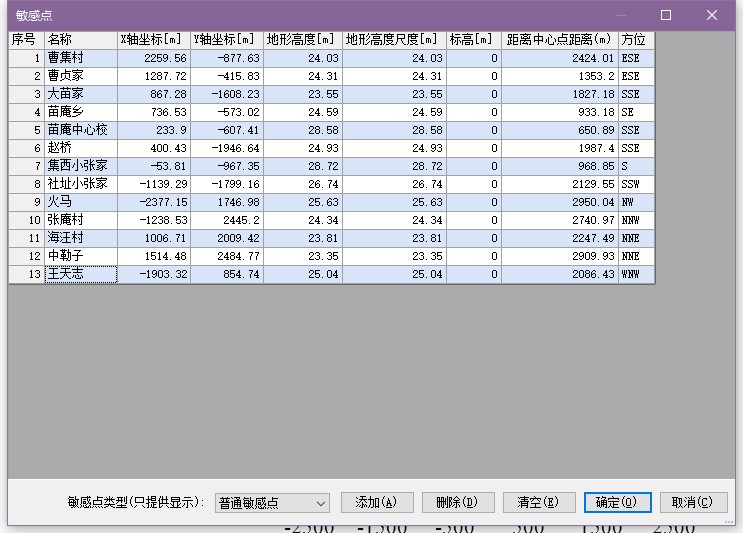Click the 火马 row direction cell NW
This screenshot has width=743, height=533.
coord(635,202)
